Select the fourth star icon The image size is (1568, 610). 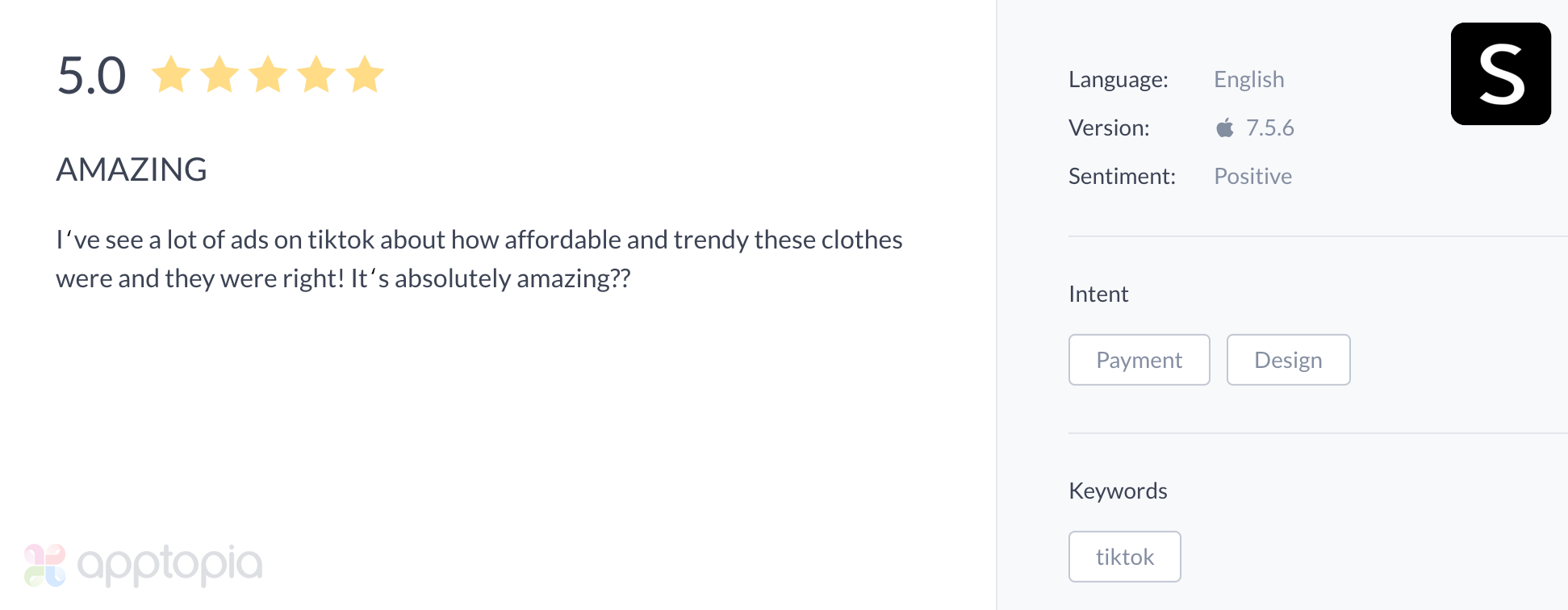coord(316,73)
